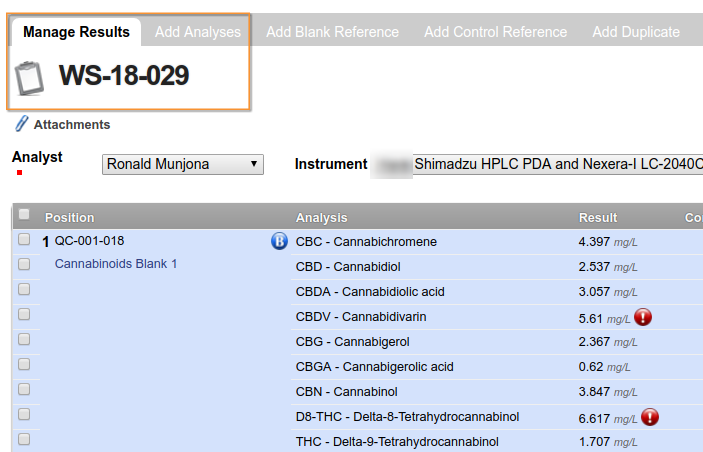Screen dimensions: 703x452
Task: Click the red alert icon for CBDV
Action: [x=643, y=317]
